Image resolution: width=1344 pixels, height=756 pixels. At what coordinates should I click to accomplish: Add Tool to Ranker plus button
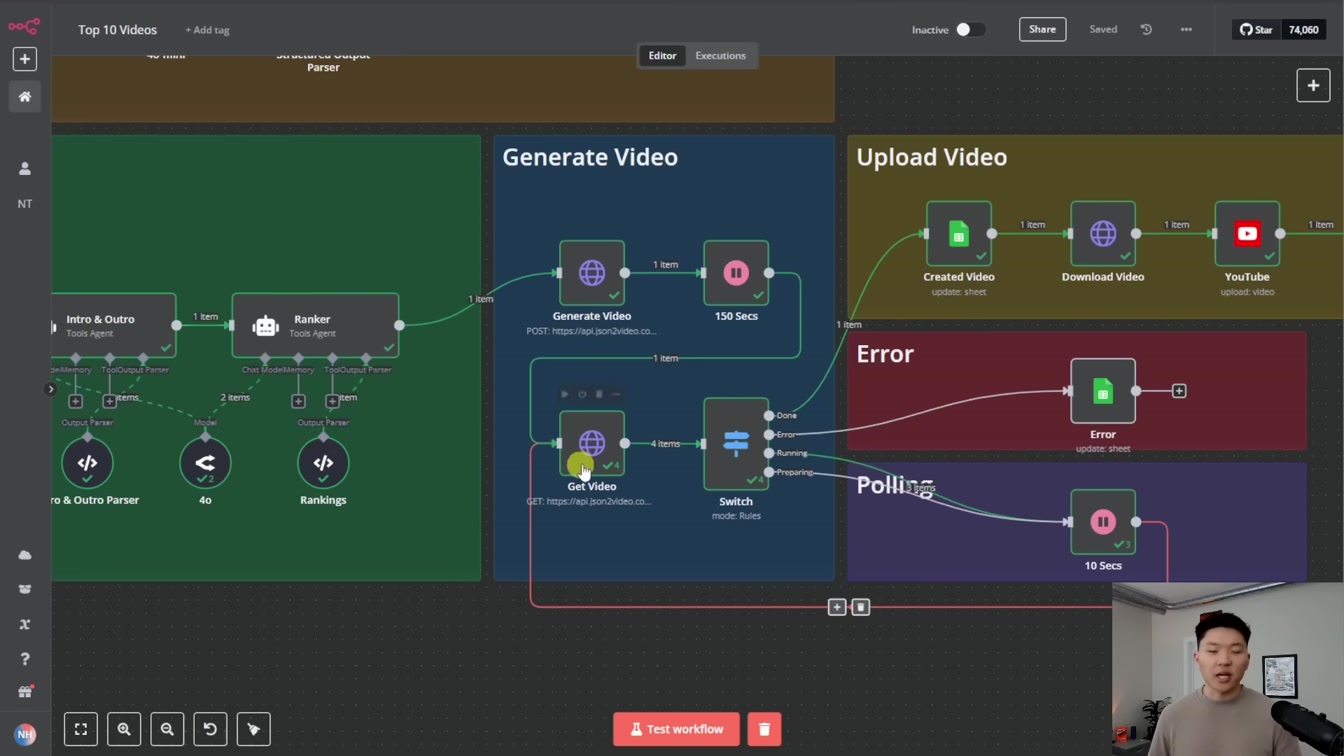(332, 401)
